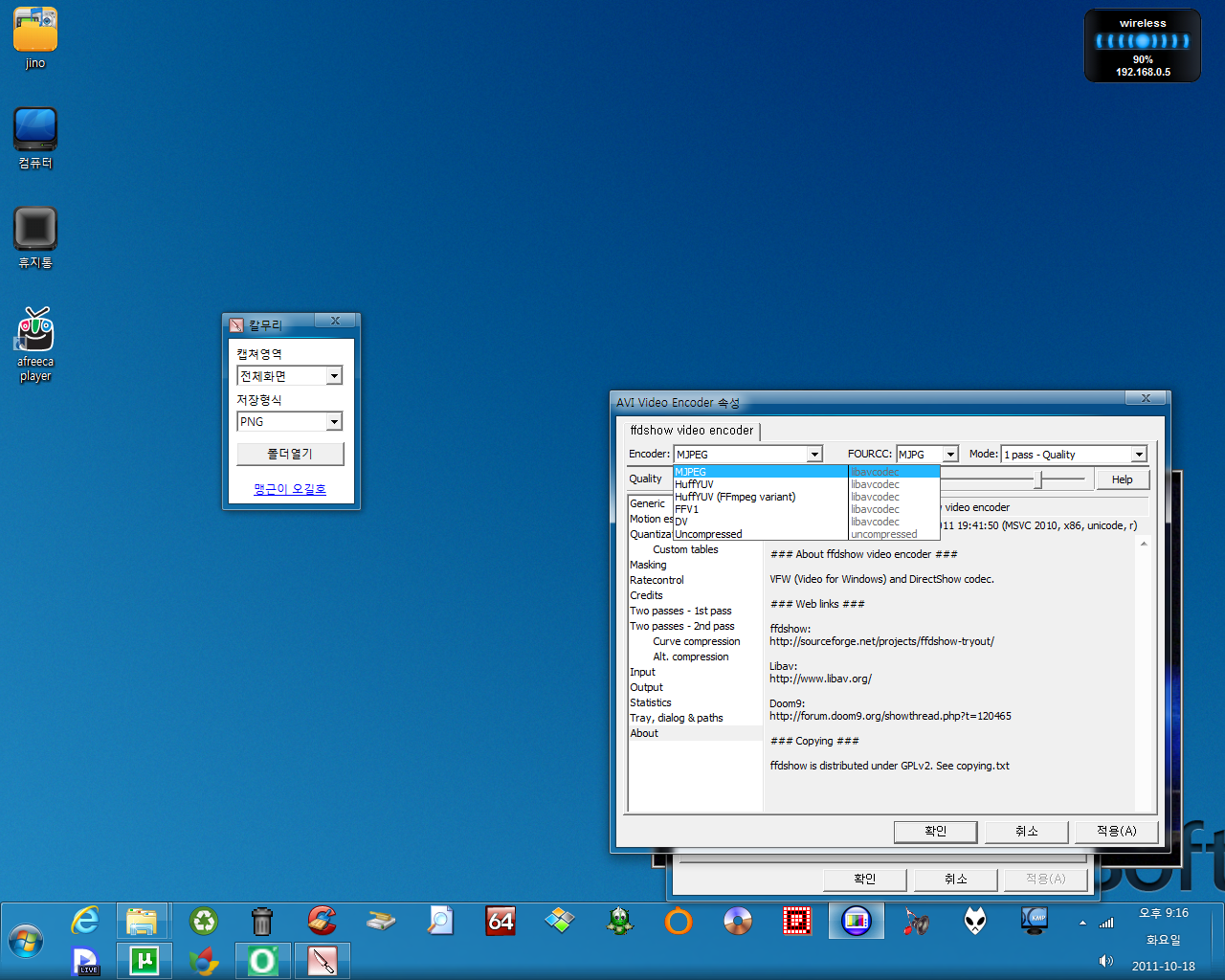Open the LIVE player taskbar icon
This screenshot has width=1225, height=980.
coord(85,960)
